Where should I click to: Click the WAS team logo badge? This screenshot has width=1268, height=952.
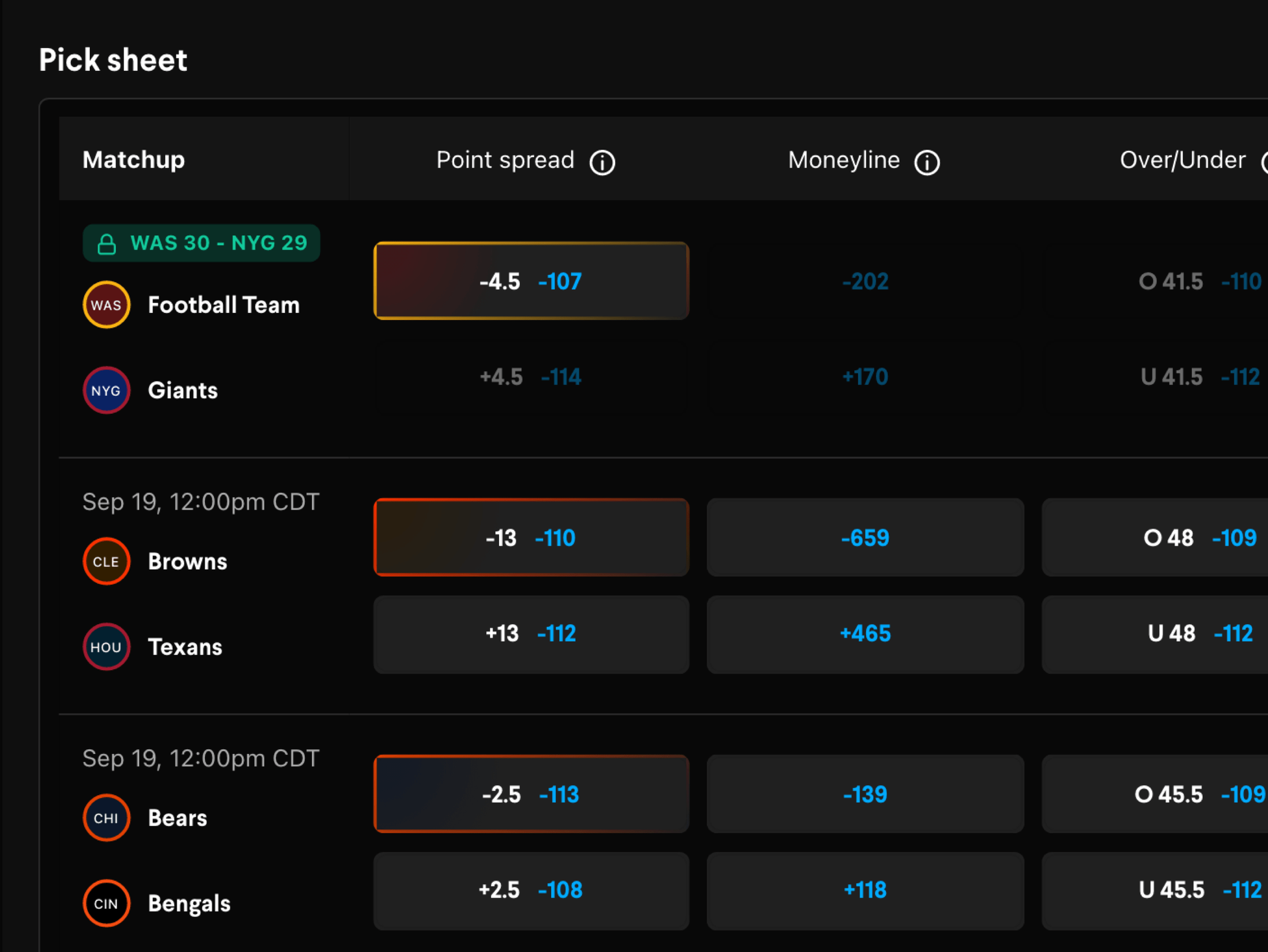[x=106, y=305]
